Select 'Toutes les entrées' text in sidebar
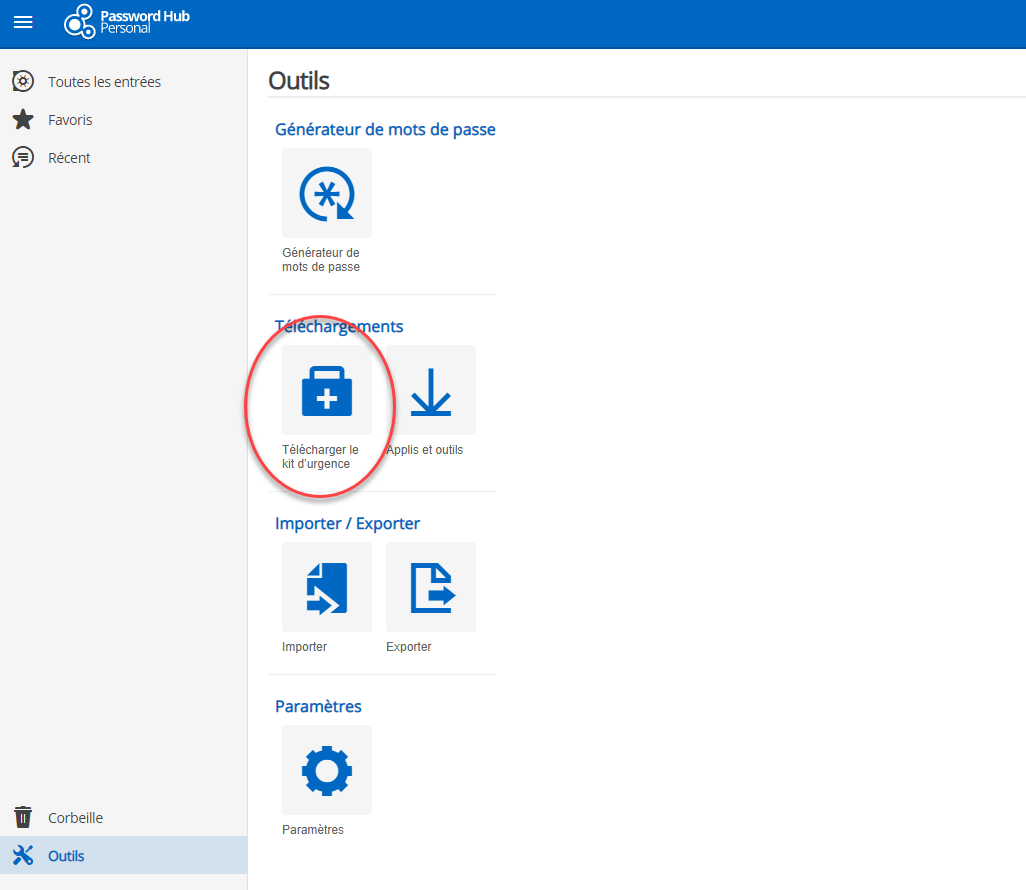 click(104, 82)
